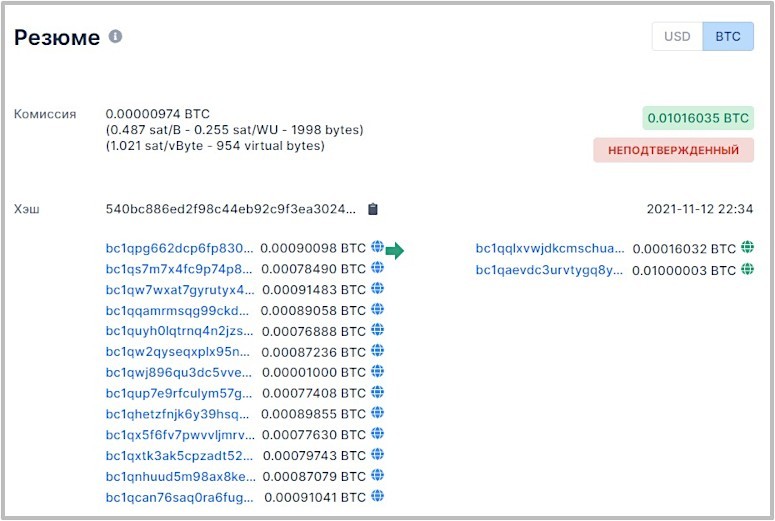Open input address bc1qs7m7x4fc9p74p8...

[179, 269]
